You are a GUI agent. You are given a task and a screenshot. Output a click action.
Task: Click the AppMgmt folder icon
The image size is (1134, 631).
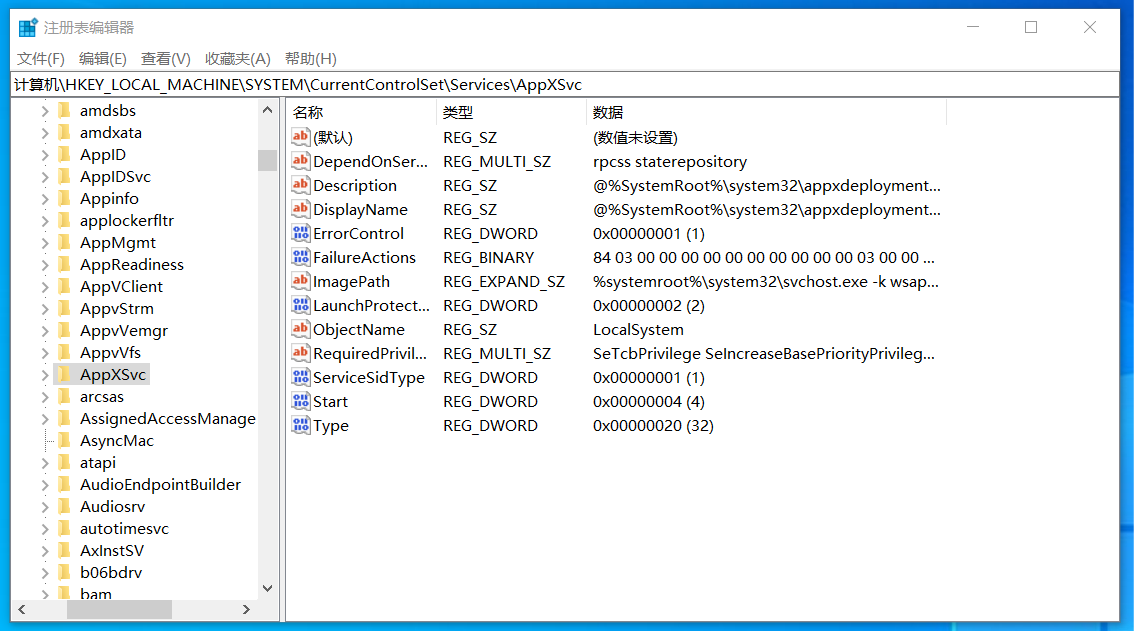click(64, 242)
